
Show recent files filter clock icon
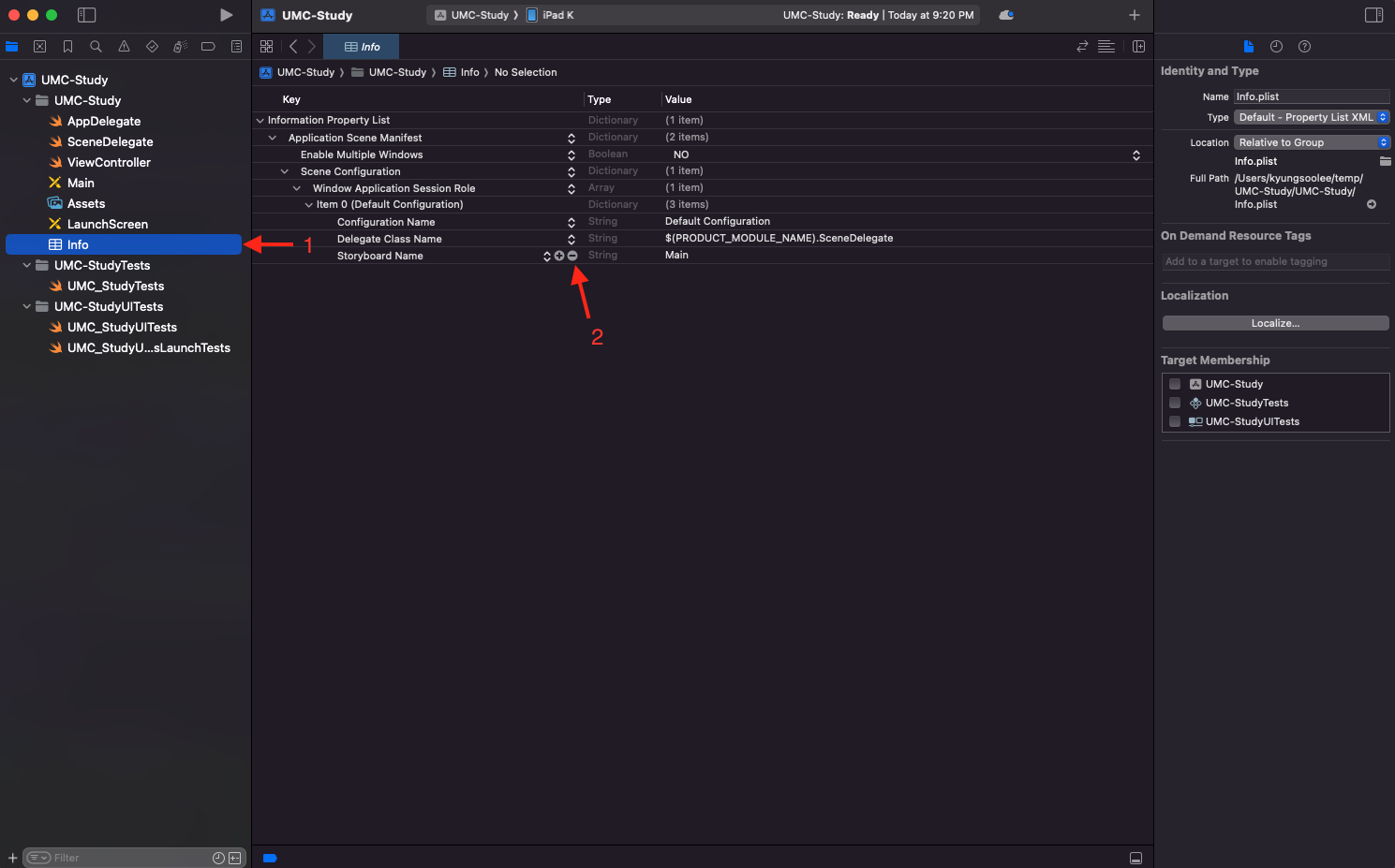218,858
